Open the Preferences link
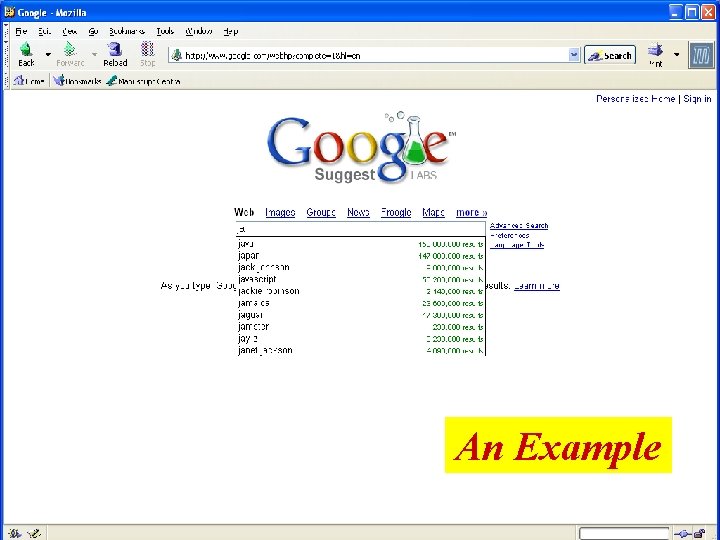The height and width of the screenshot is (540, 720). pyautogui.click(x=510, y=235)
